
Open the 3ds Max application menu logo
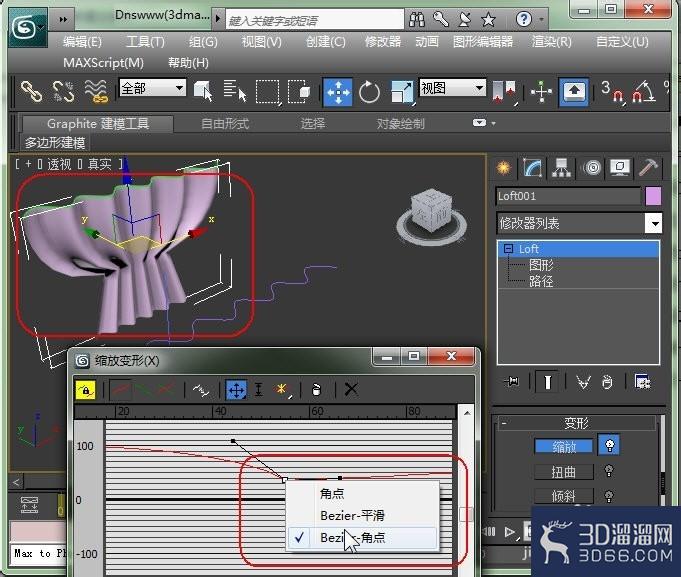click(x=28, y=28)
